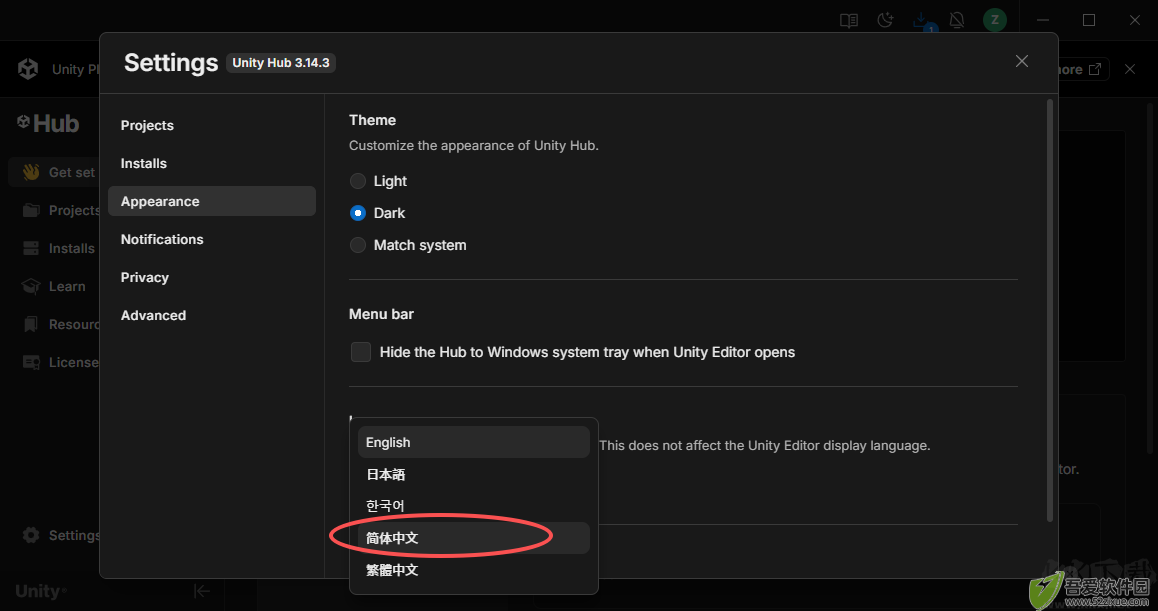The width and height of the screenshot is (1158, 611).
Task: Click the Unity cube logo in banner
Action: pos(28,69)
